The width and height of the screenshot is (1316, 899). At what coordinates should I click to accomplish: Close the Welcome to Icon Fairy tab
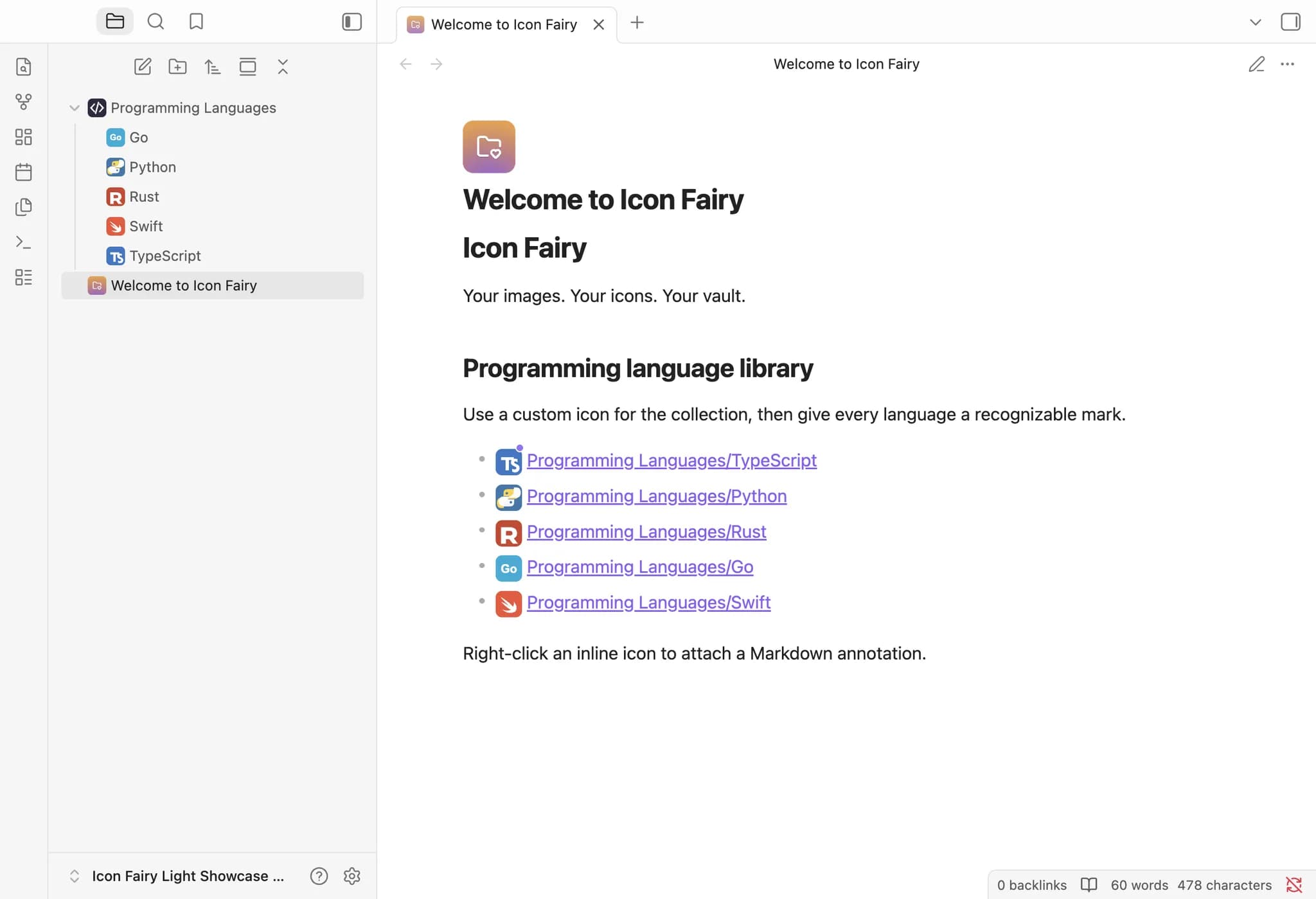(599, 24)
